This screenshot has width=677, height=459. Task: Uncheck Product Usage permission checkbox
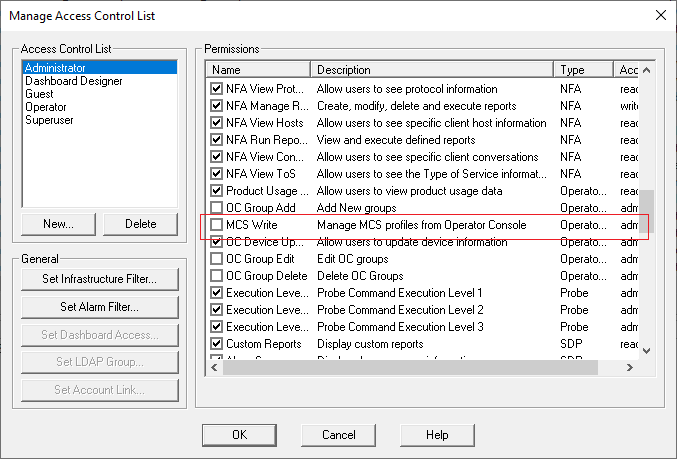217,191
